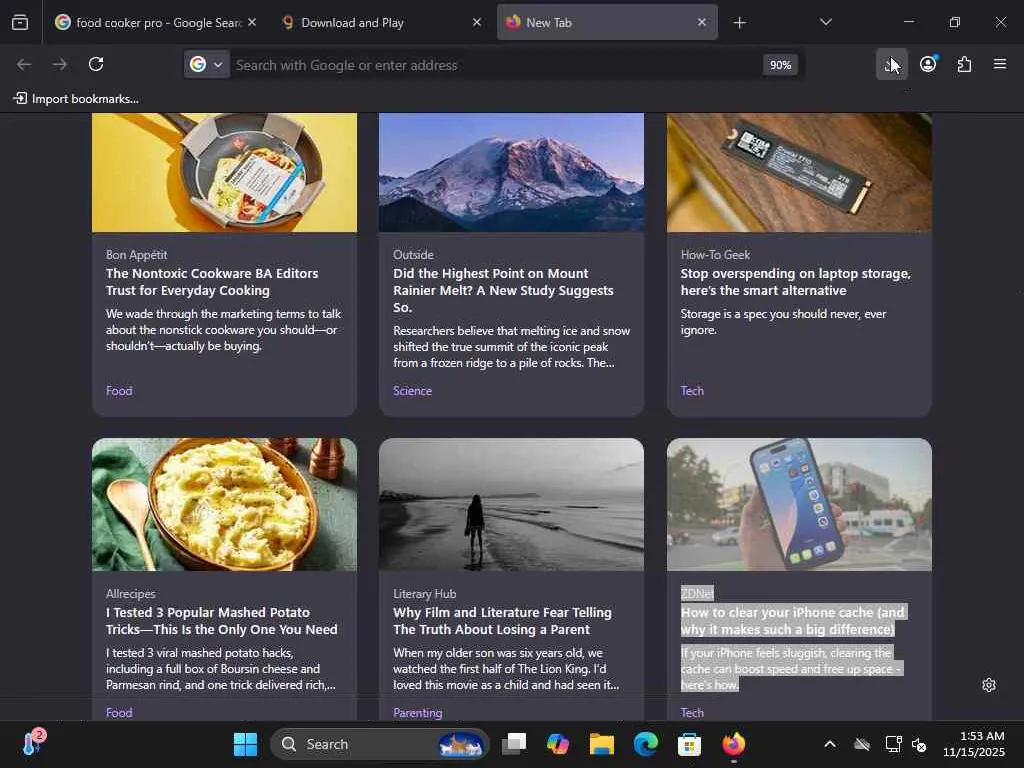Image resolution: width=1024 pixels, height=768 pixels.
Task: Click the address bar search field
Action: 496,65
